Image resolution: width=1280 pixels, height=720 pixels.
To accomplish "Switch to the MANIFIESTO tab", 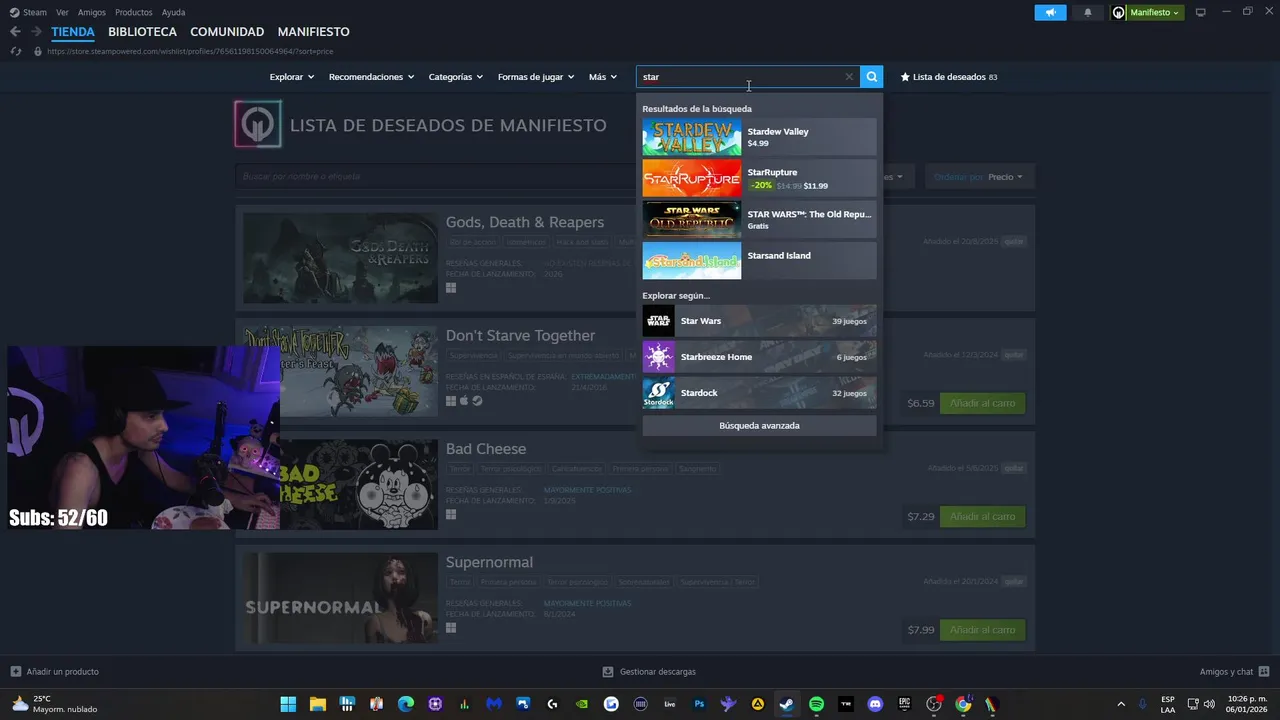I will 314,32.
